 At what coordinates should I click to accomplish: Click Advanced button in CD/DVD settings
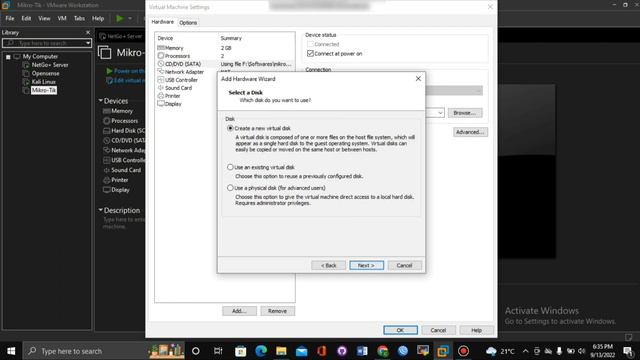point(470,132)
